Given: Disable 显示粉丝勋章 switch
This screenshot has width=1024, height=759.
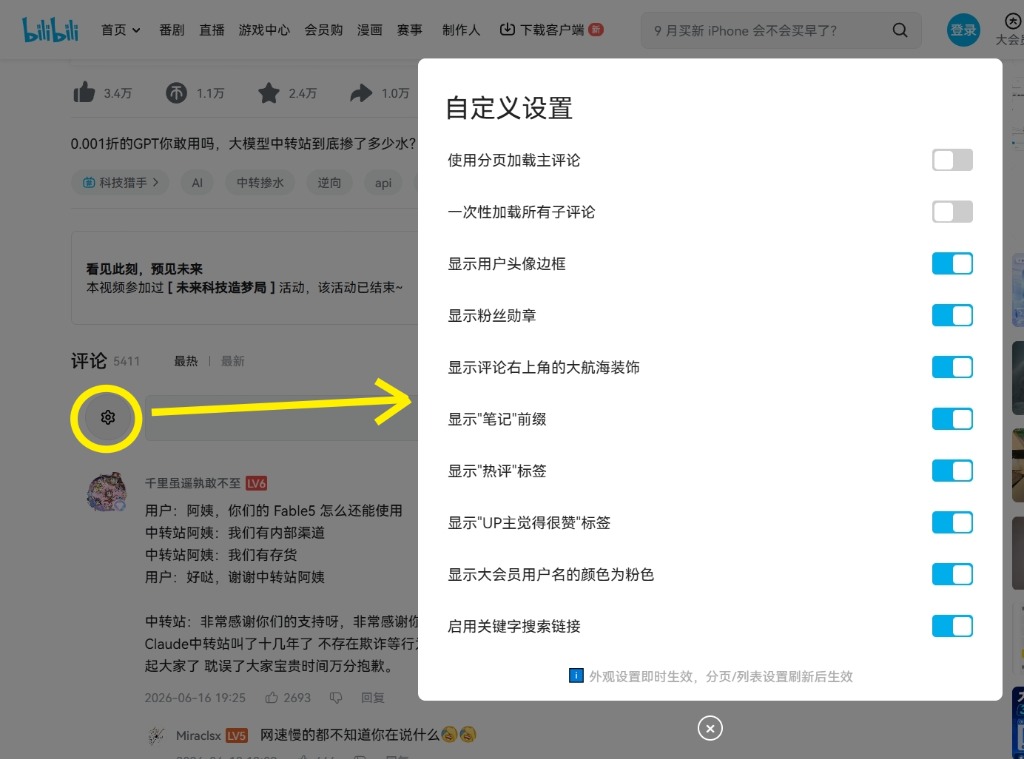Looking at the screenshot, I should 952,315.
